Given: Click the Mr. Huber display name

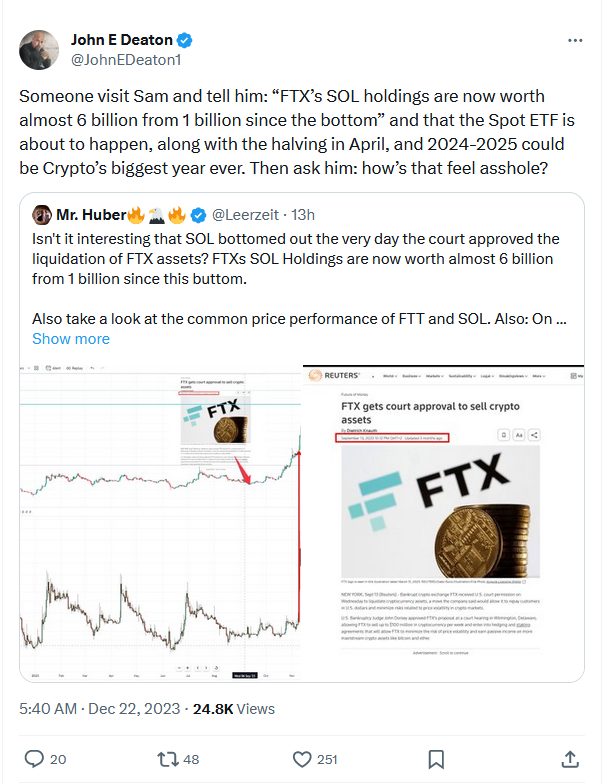Looking at the screenshot, I should click(92, 214).
